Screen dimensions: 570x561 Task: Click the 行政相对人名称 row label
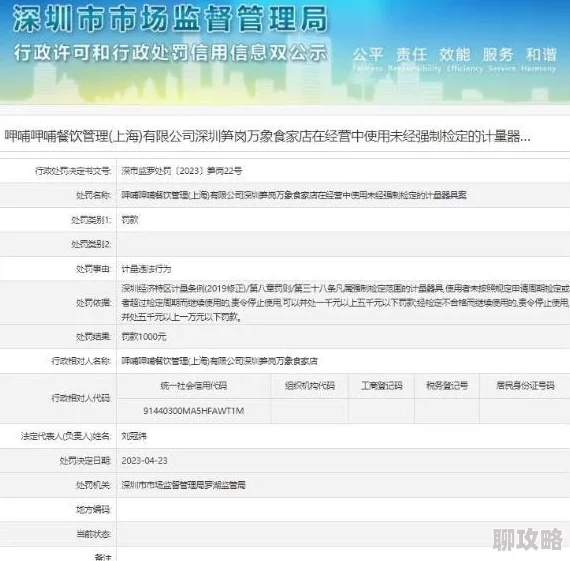[x=81, y=361]
